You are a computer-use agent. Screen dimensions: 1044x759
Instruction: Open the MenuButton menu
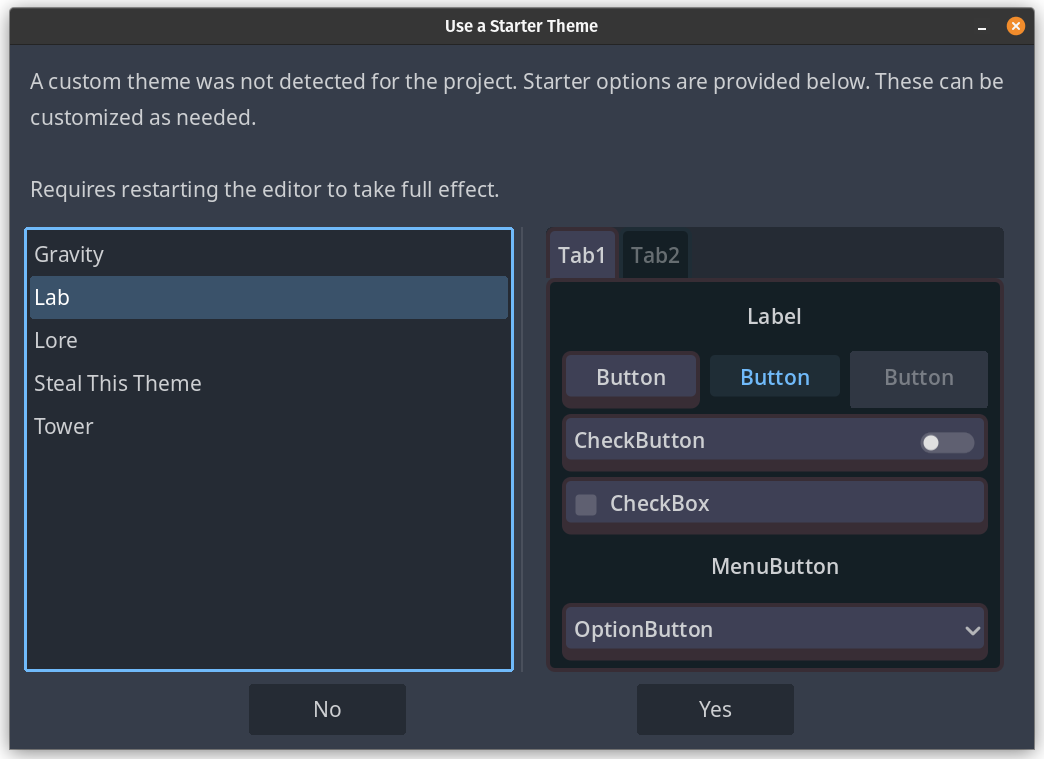[775, 566]
